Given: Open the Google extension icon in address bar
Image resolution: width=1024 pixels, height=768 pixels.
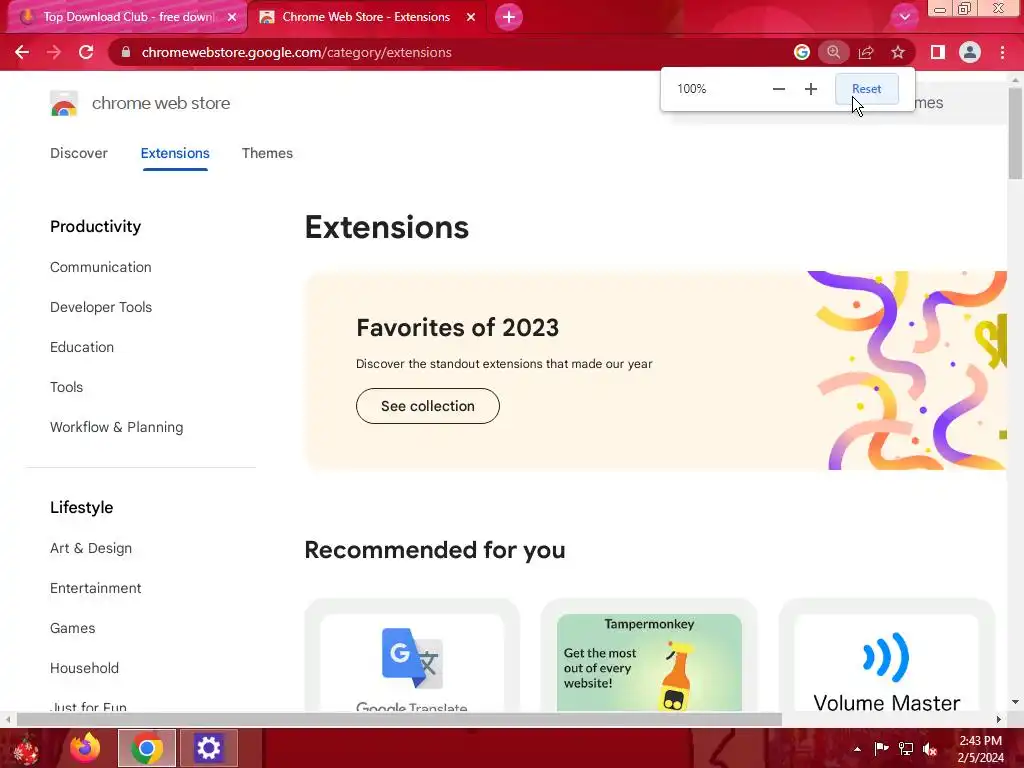Looking at the screenshot, I should tap(801, 52).
